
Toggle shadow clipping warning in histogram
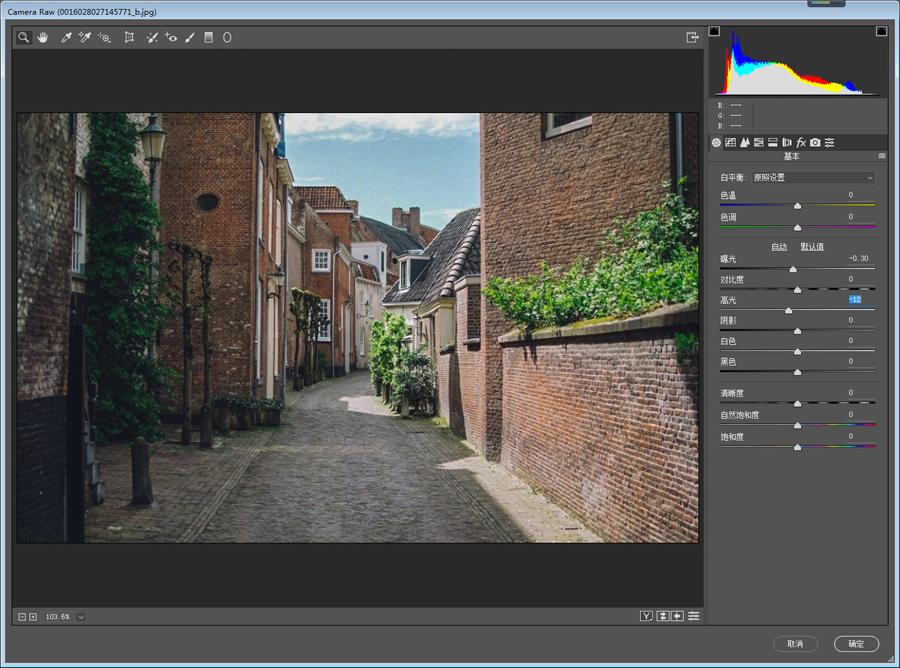714,32
